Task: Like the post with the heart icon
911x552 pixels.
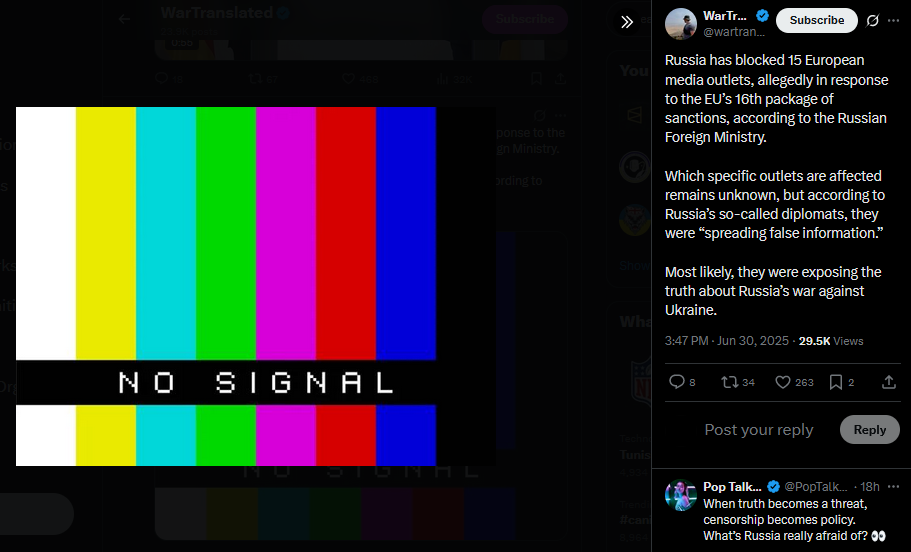Action: 794,382
